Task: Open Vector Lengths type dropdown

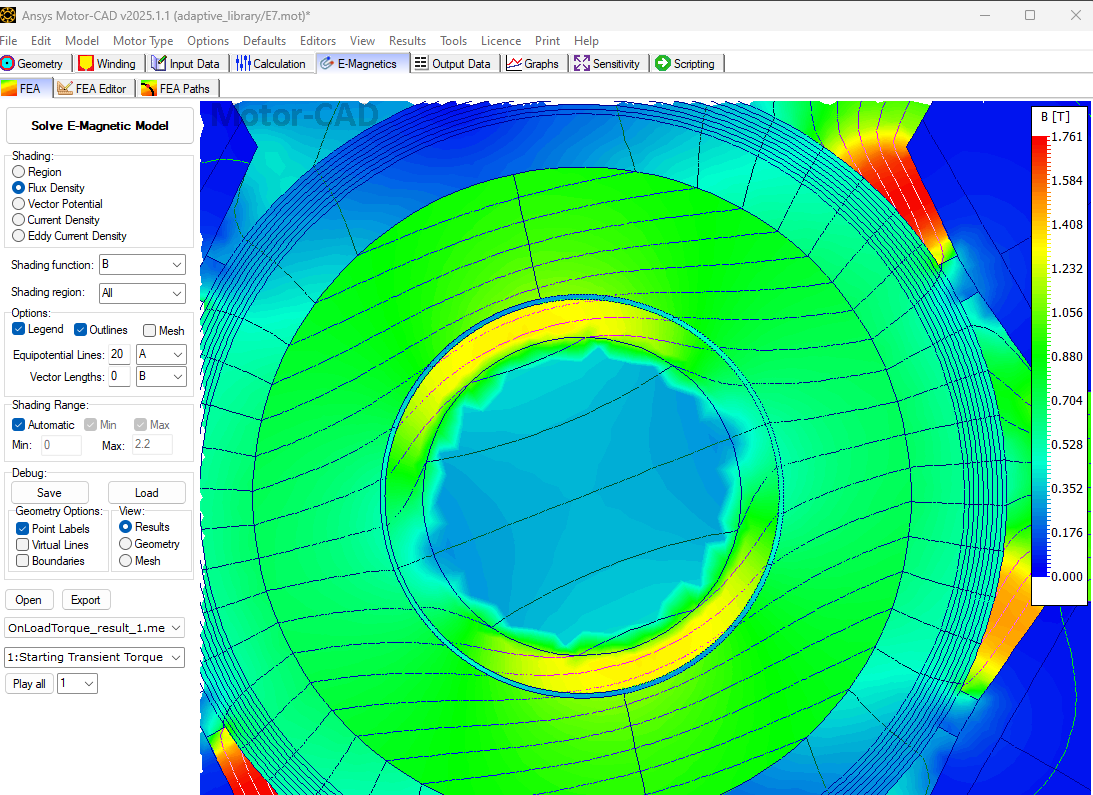Action: (x=161, y=377)
